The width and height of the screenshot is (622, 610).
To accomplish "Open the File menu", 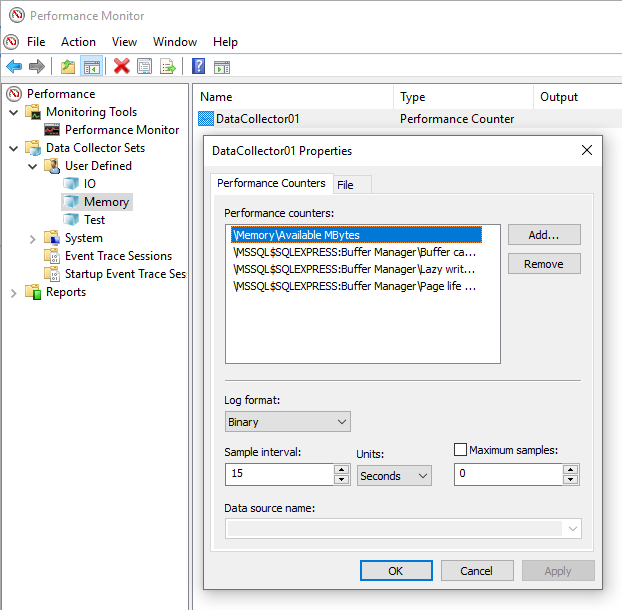I will [x=36, y=42].
